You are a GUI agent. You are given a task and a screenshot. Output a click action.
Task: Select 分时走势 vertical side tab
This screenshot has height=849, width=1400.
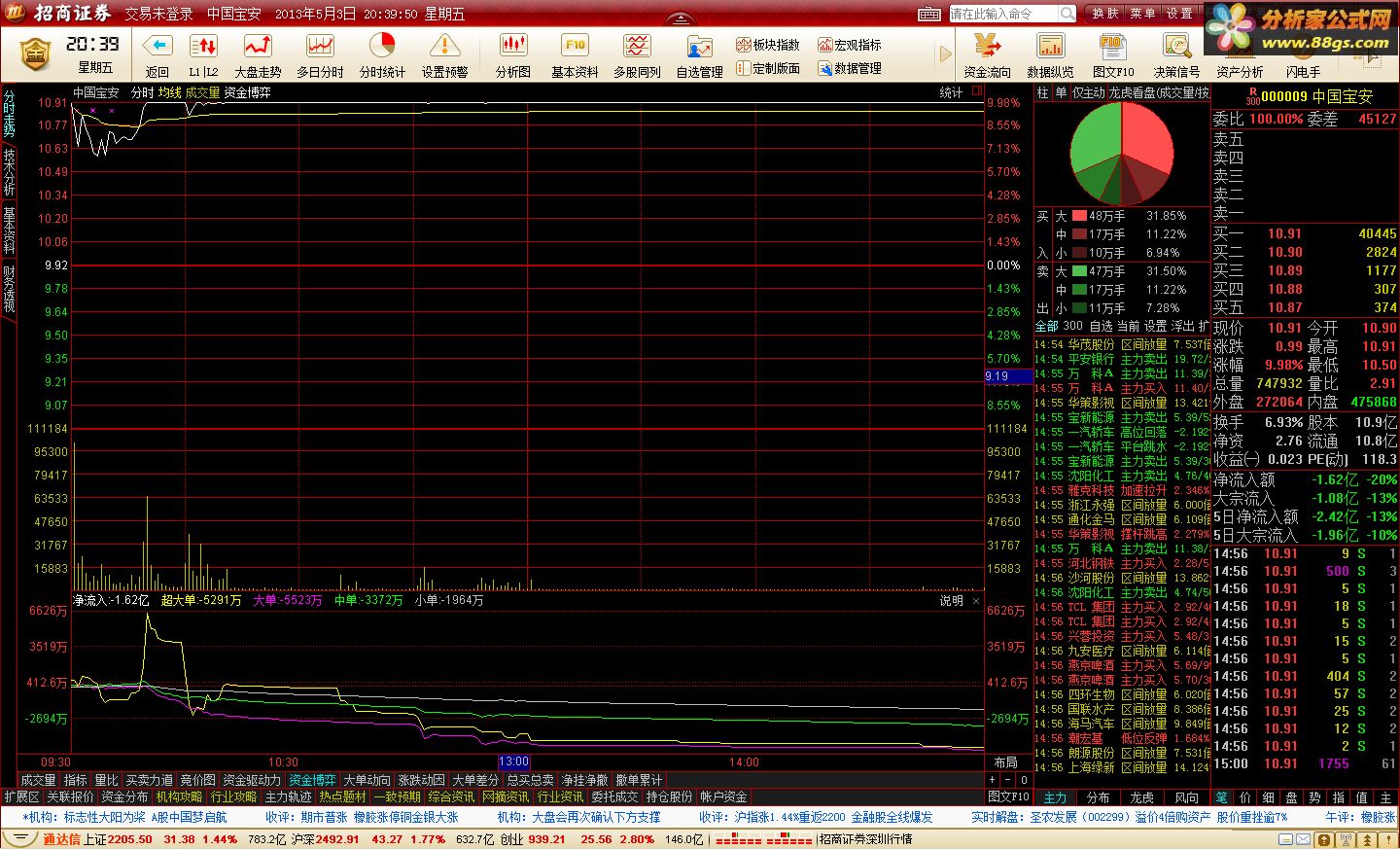coord(9,114)
